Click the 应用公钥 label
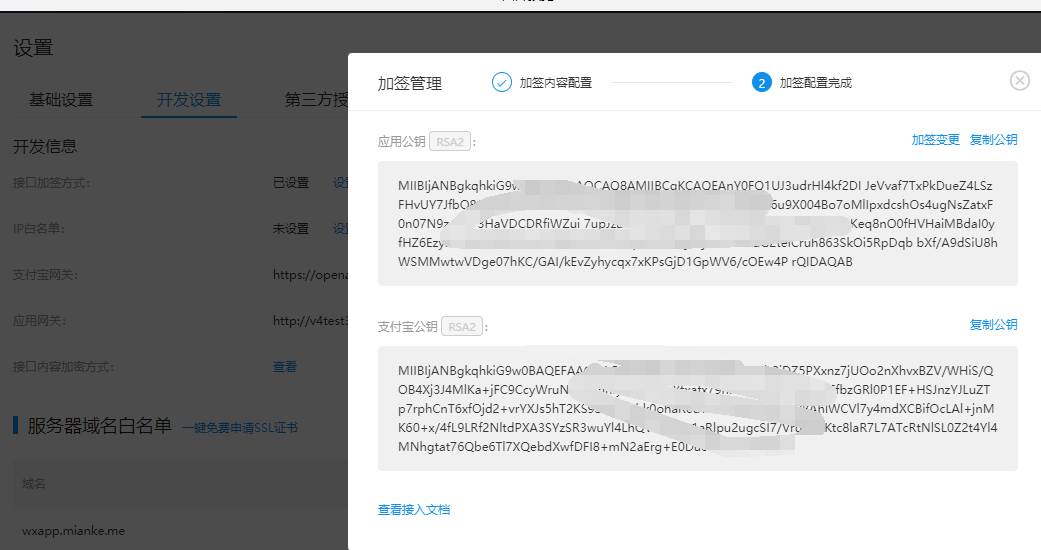The width and height of the screenshot is (1041, 550). [402, 141]
